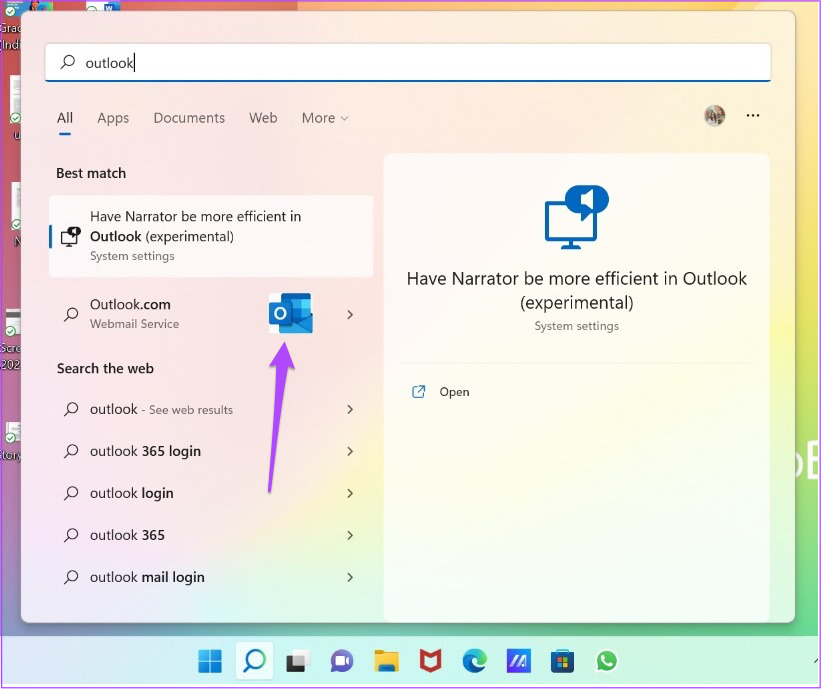Image resolution: width=821 pixels, height=689 pixels.
Task: Expand arrow for outlook 365 login
Action: point(350,451)
